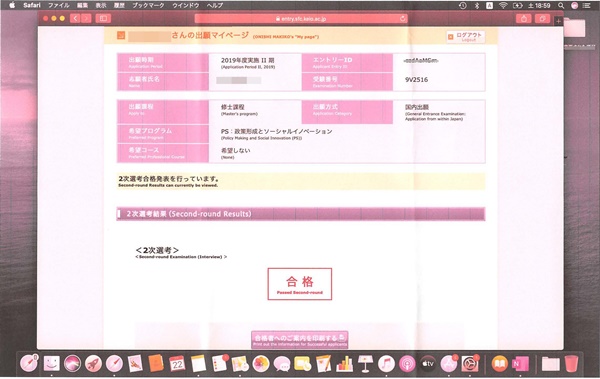Go back with Safari's back arrow

point(75,18)
